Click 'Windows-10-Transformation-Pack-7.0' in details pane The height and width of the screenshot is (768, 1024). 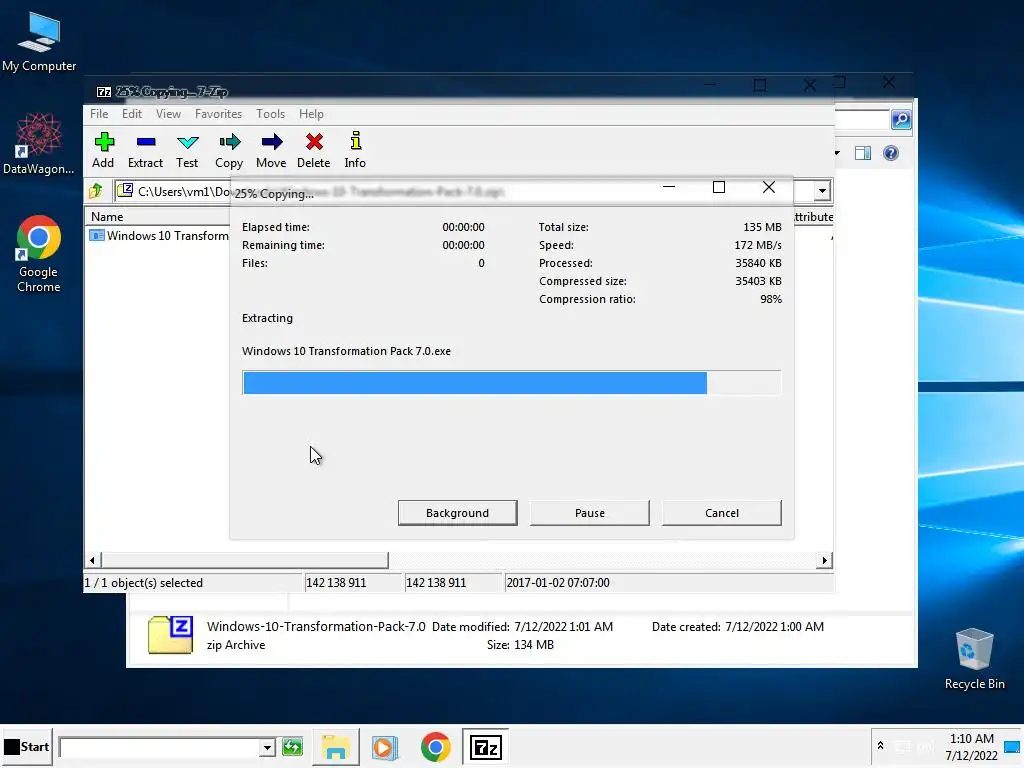[x=316, y=627]
